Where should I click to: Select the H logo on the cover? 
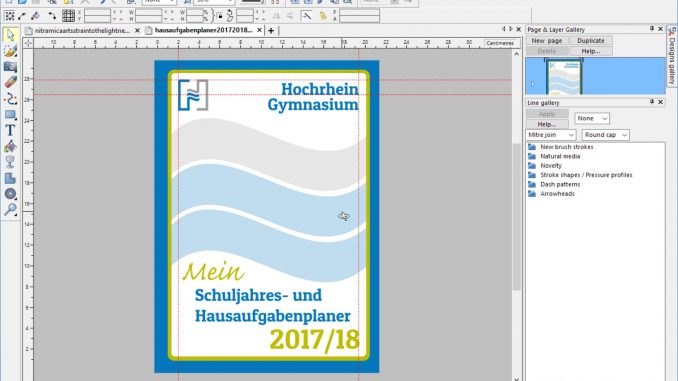pos(193,95)
